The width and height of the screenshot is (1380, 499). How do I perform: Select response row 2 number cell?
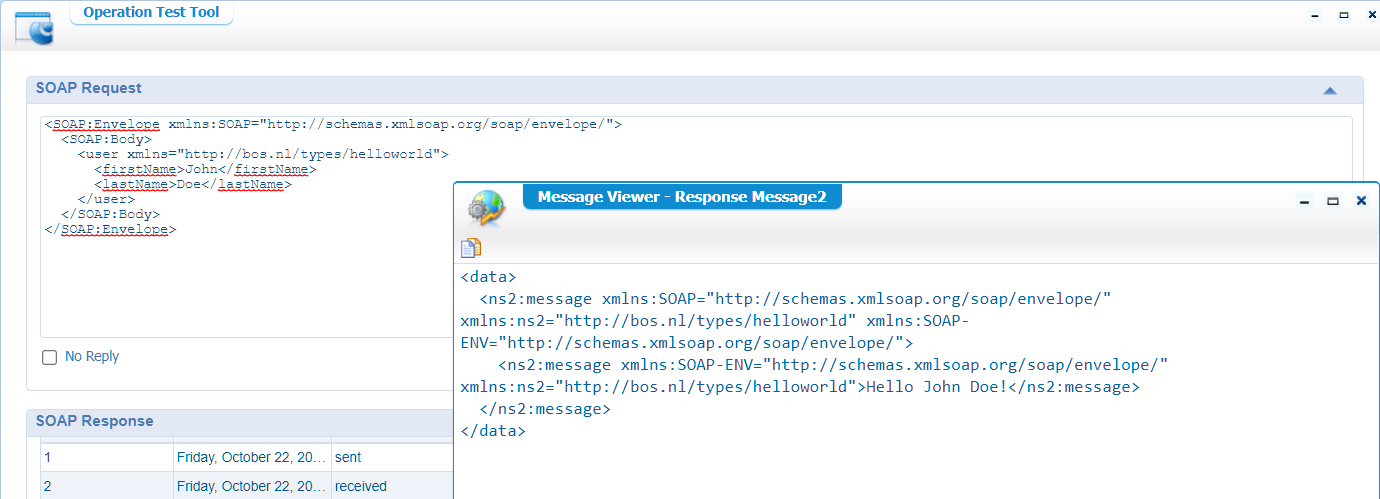point(106,486)
